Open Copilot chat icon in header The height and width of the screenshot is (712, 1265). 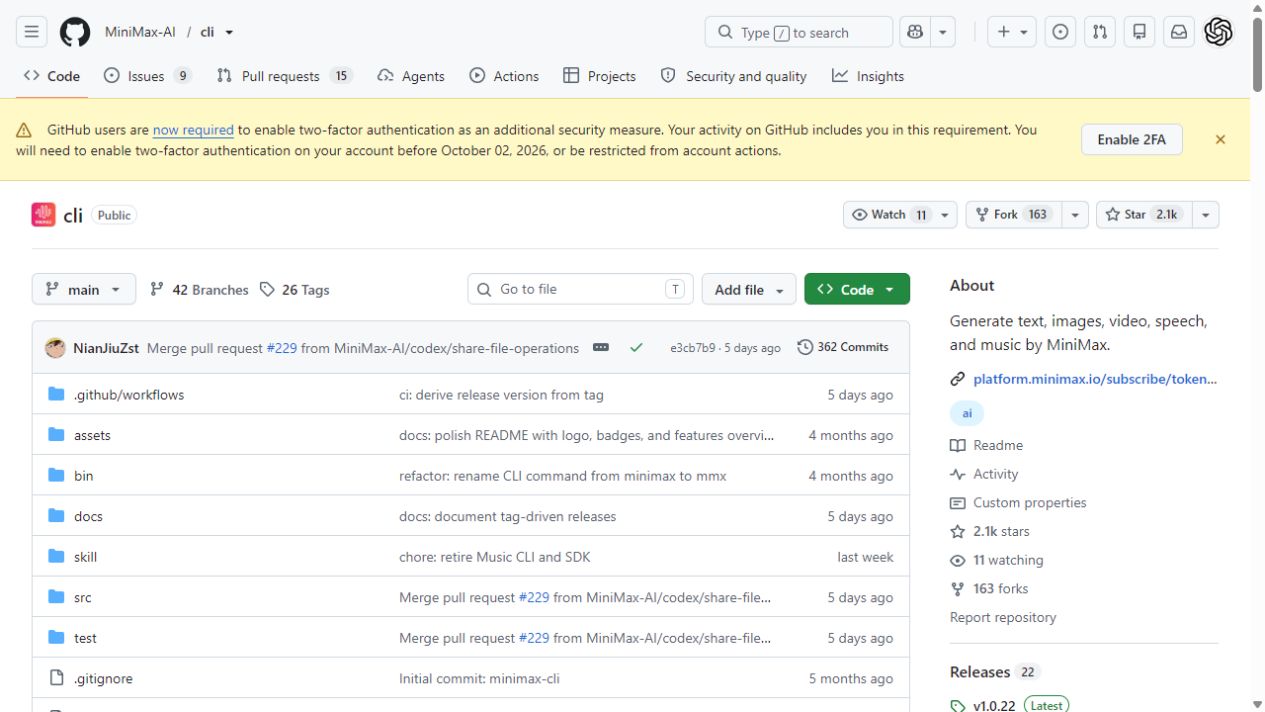(x=915, y=32)
